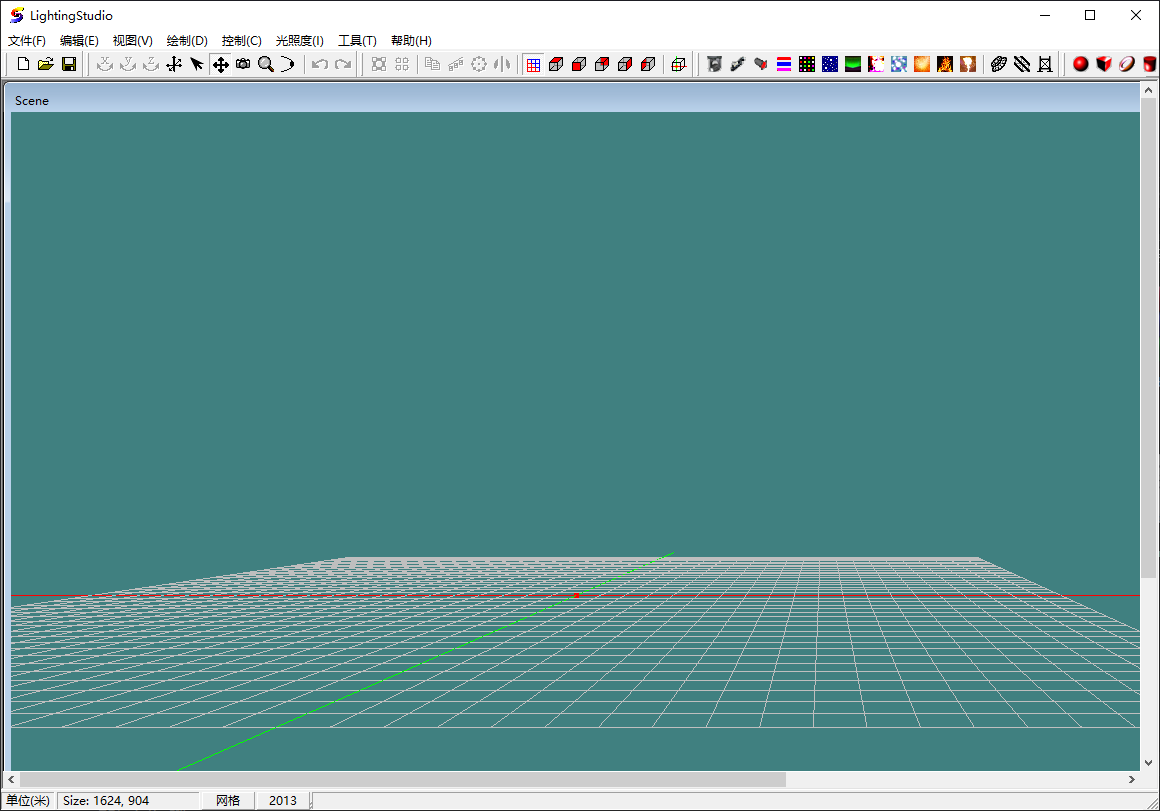Click the red cylinder shape icon
Viewport: 1160px width, 811px height.
click(x=1148, y=64)
